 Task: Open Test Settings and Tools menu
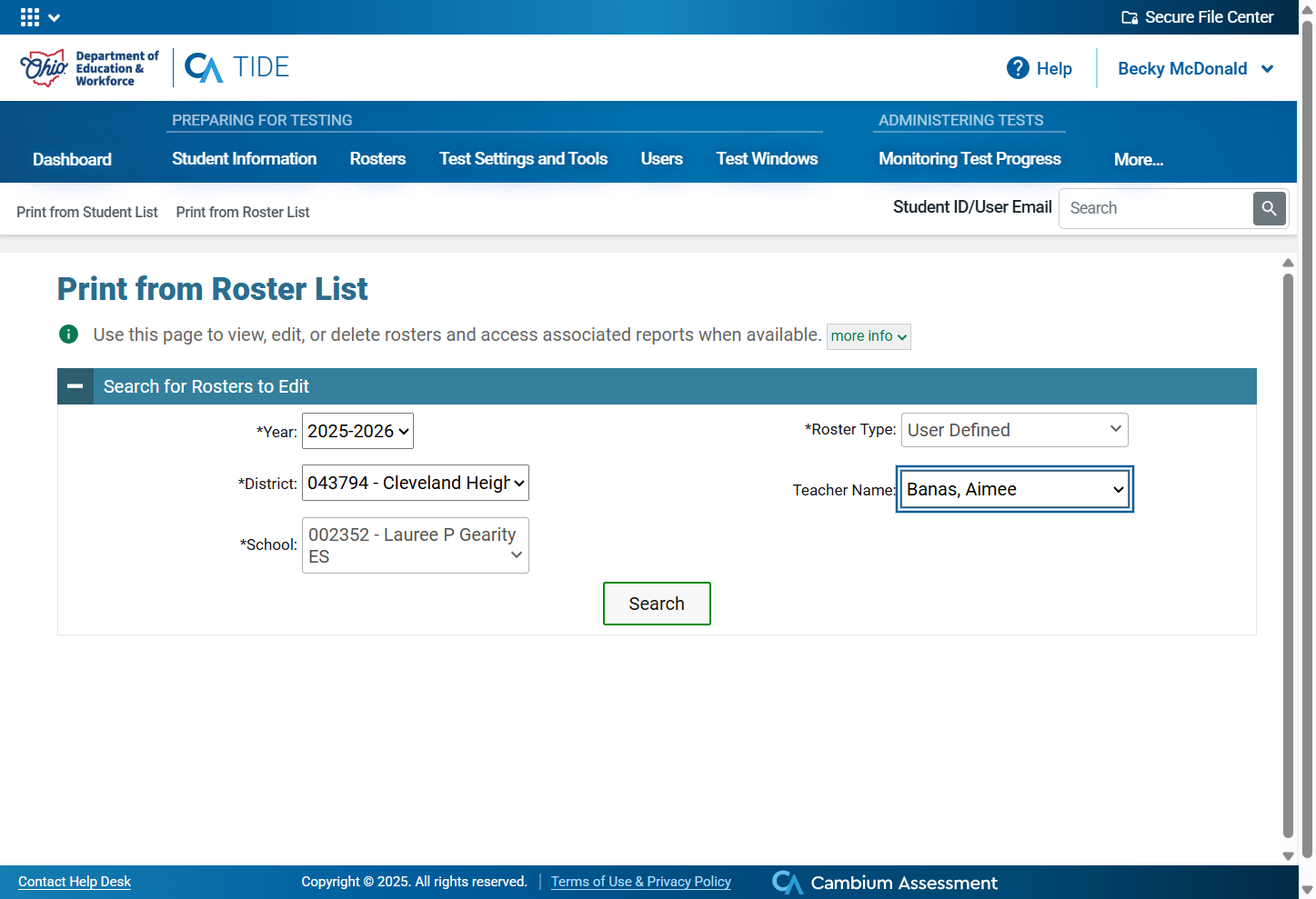(523, 159)
